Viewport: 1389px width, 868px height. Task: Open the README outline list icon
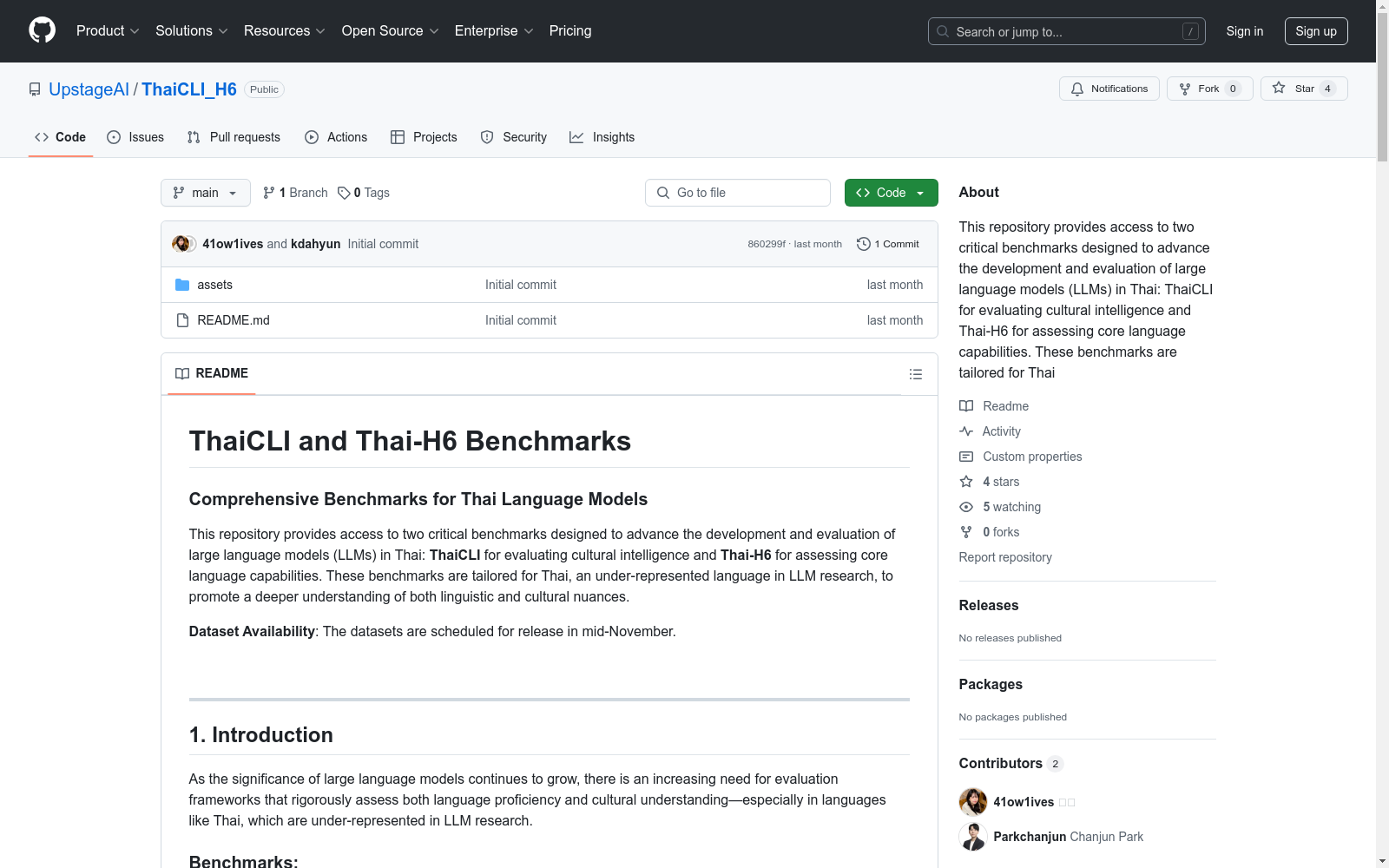pos(915,374)
